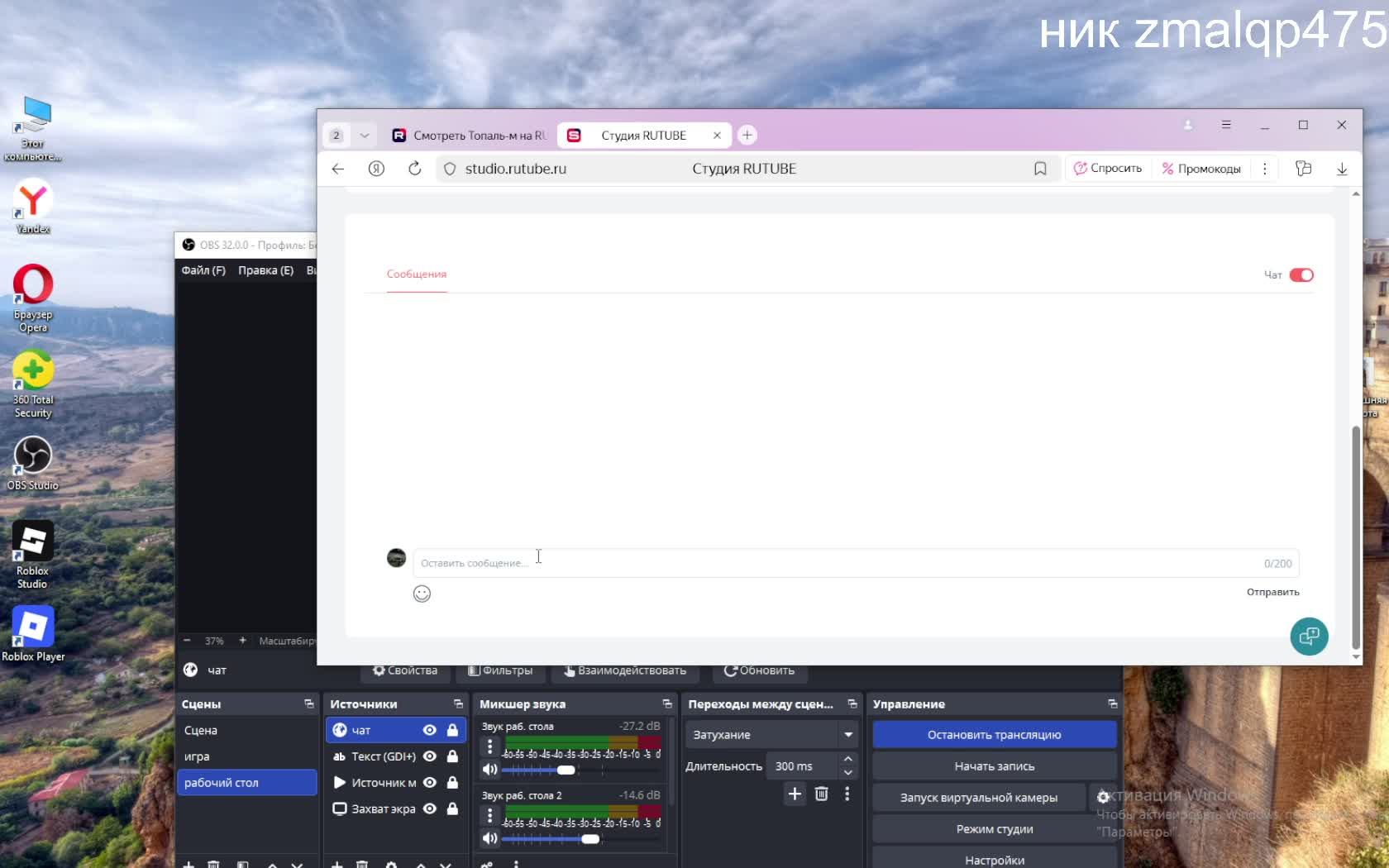1389x868 pixels.
Task: Reload the Studio RUTUBE page
Action: pos(415,169)
